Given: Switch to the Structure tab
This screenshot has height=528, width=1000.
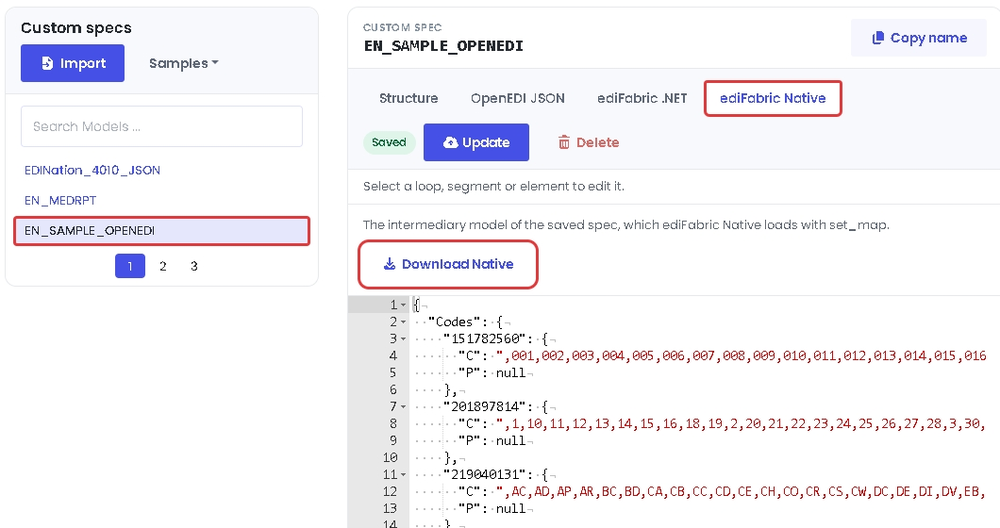Looking at the screenshot, I should (x=409, y=98).
